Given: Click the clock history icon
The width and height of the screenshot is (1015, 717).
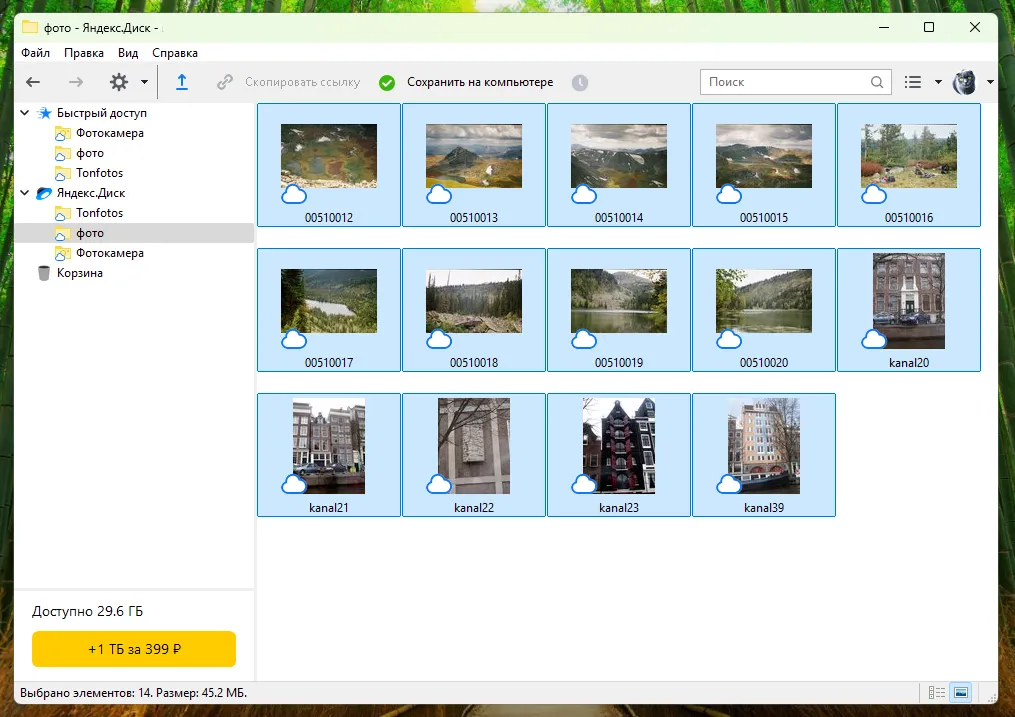Looking at the screenshot, I should (580, 82).
